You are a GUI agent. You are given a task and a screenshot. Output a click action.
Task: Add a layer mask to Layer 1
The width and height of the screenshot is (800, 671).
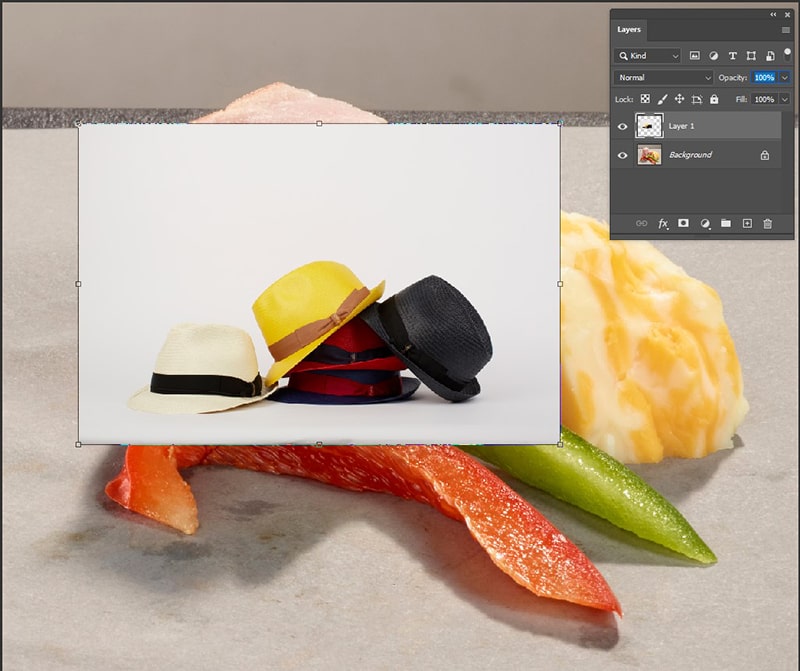683,223
